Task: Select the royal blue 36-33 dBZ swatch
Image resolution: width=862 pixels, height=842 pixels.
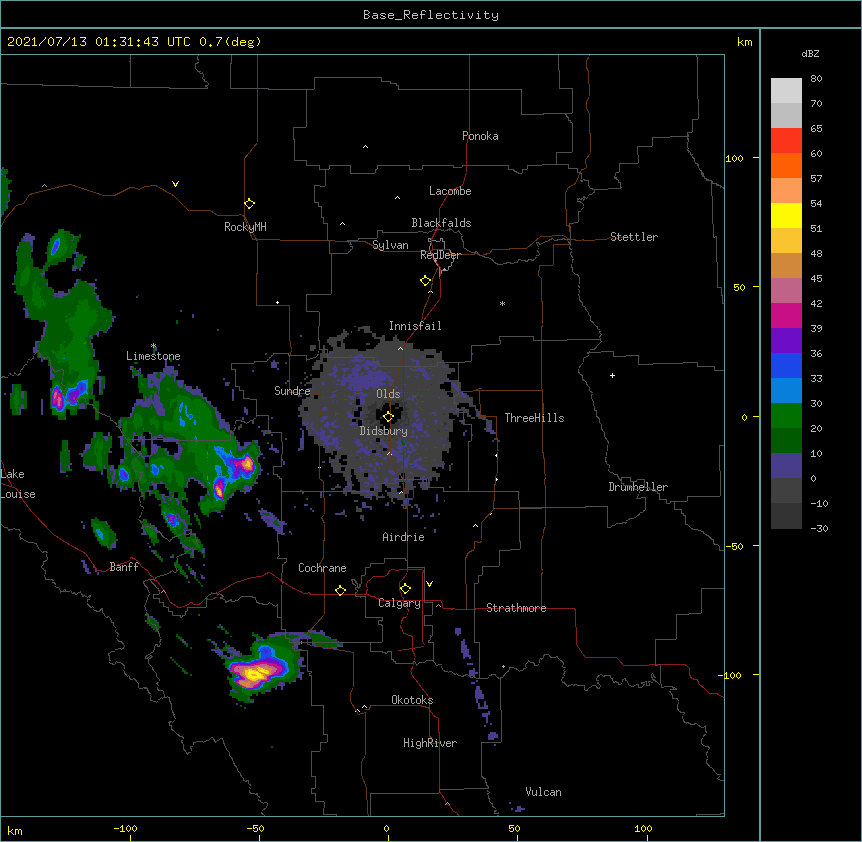Action: [786, 365]
